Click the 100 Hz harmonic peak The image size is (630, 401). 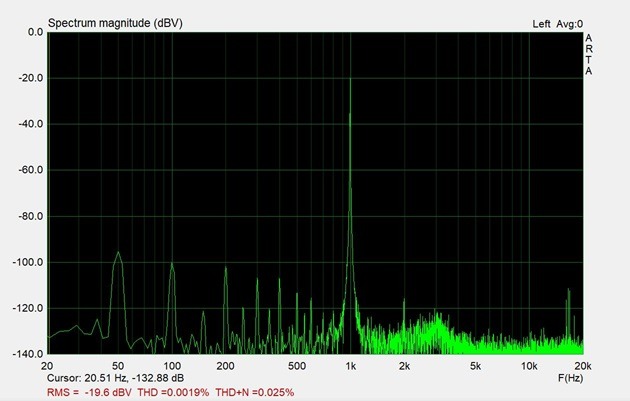172,263
